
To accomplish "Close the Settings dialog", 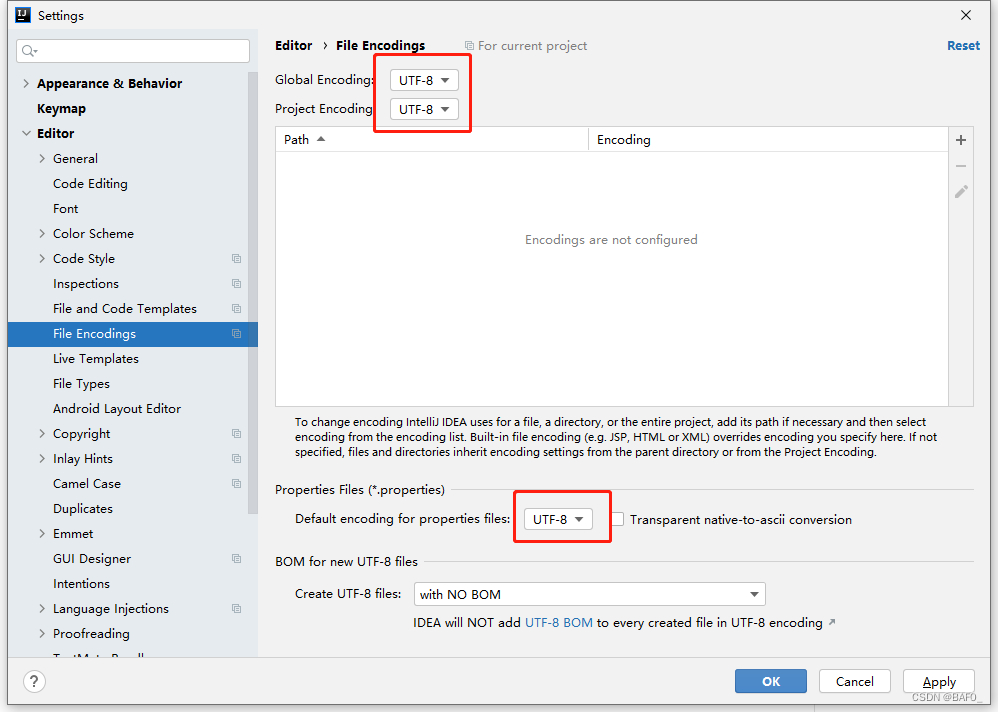I will (x=966, y=15).
